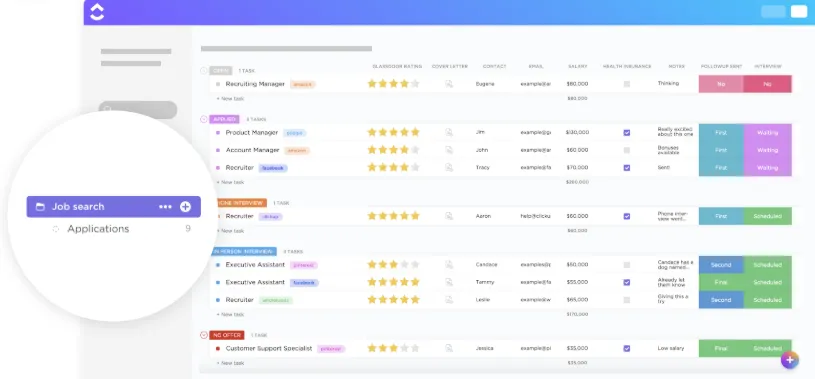Untick health insurance checkbox for Tommy's row

pos(627,282)
